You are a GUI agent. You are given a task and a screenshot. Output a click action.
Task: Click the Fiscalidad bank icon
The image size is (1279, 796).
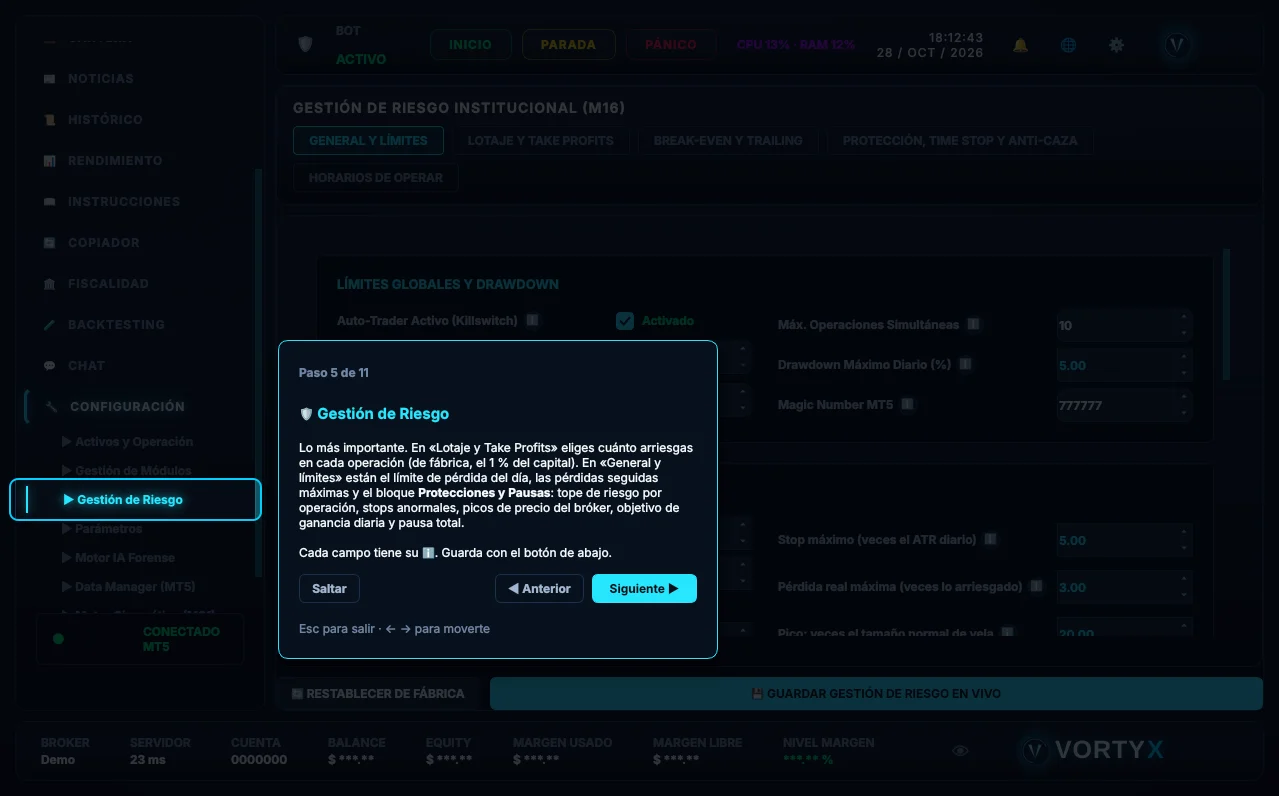coord(49,284)
